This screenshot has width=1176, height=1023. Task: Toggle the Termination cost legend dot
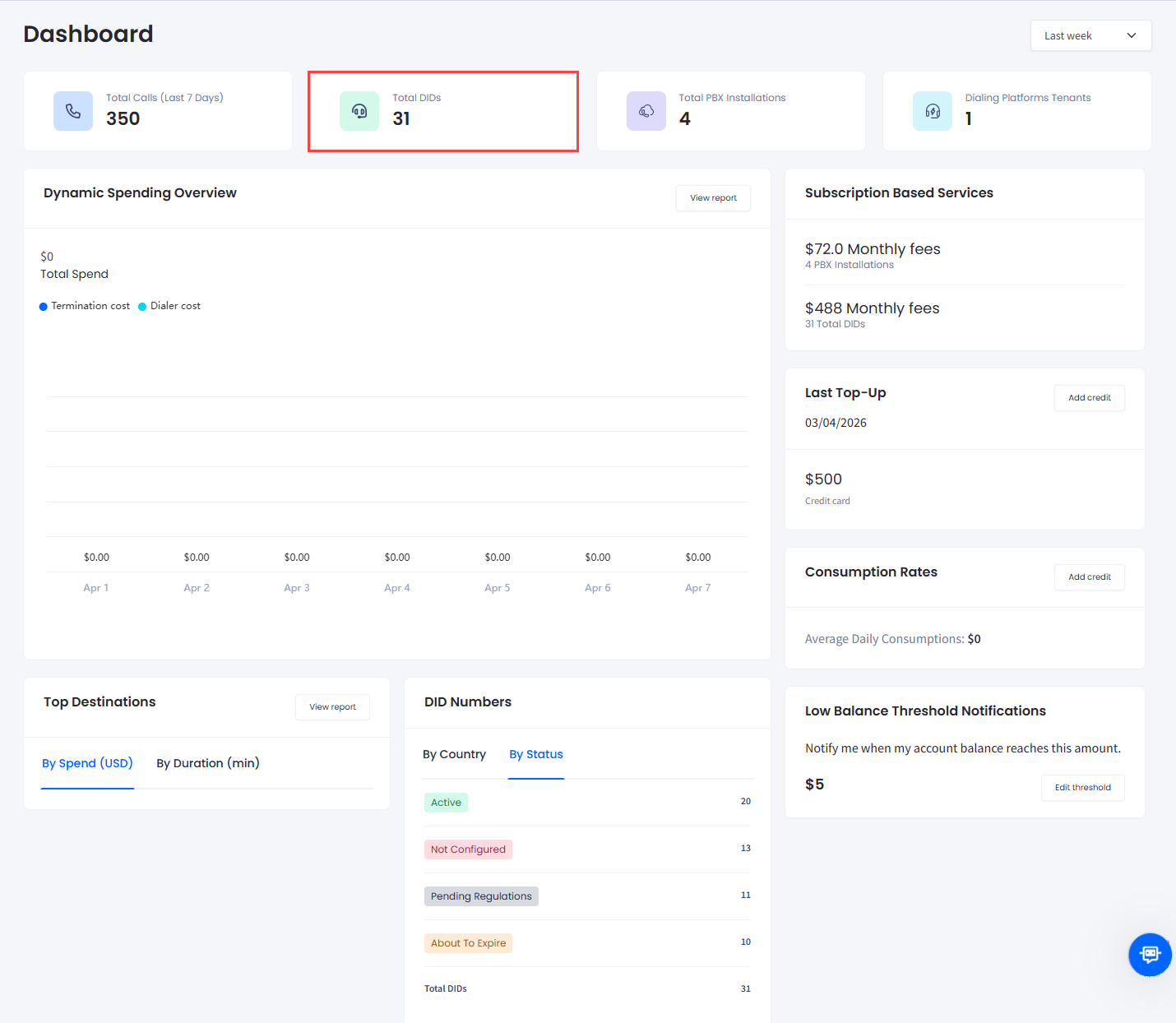pyautogui.click(x=44, y=307)
